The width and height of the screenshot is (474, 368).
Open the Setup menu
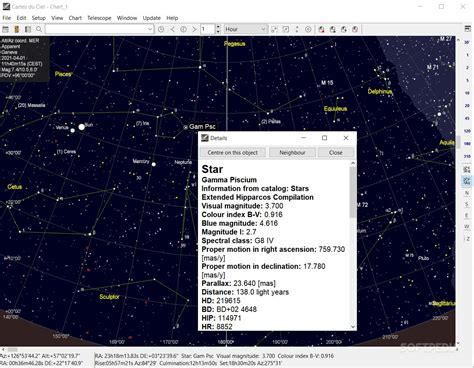click(x=39, y=18)
